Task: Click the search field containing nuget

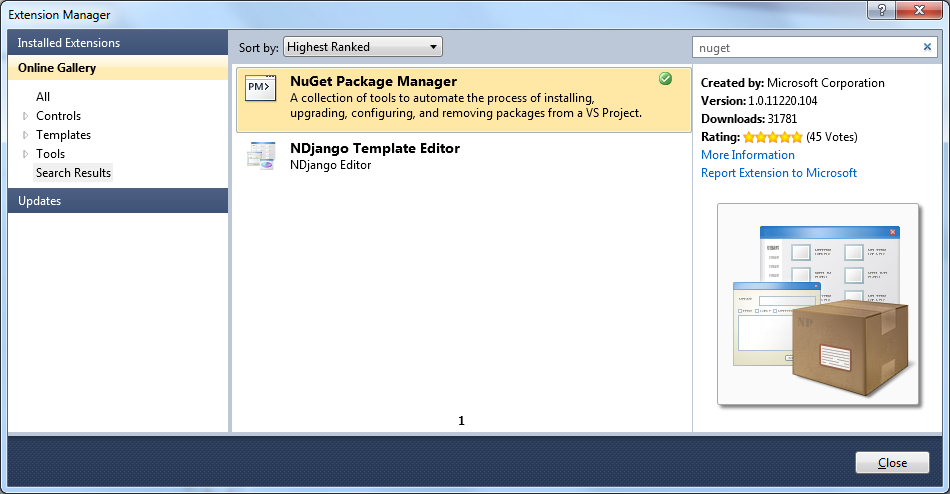Action: [x=805, y=47]
